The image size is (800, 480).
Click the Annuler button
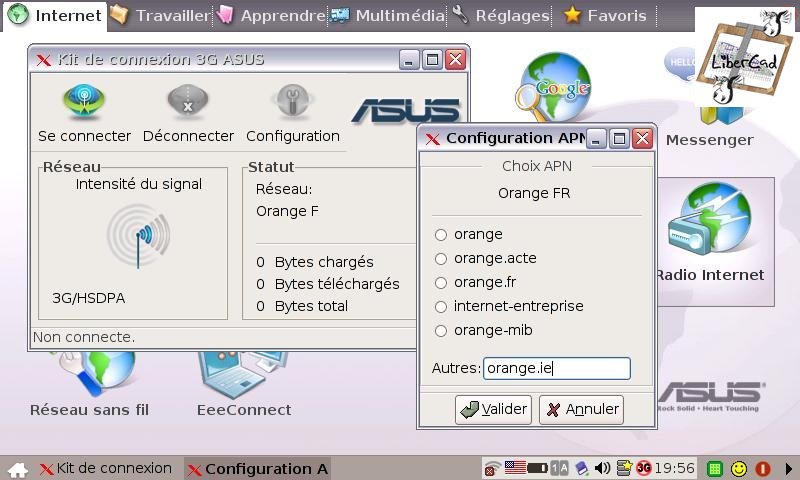[582, 410]
